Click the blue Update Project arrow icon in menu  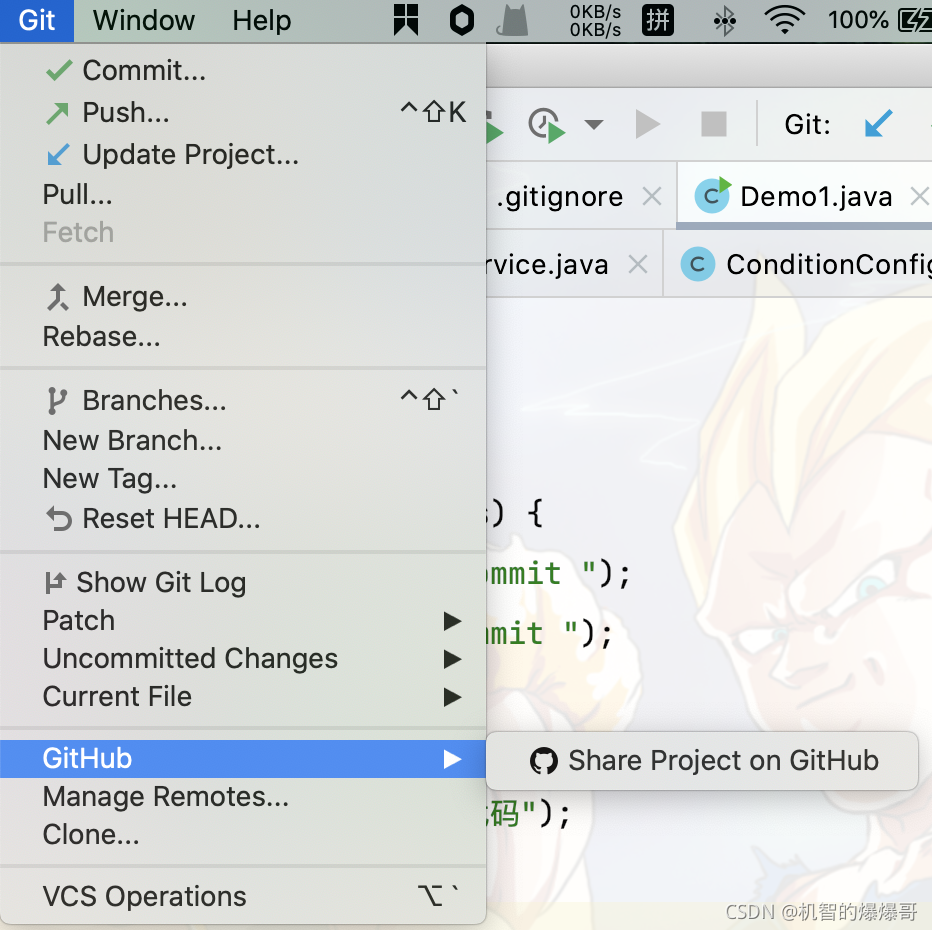pyautogui.click(x=58, y=155)
